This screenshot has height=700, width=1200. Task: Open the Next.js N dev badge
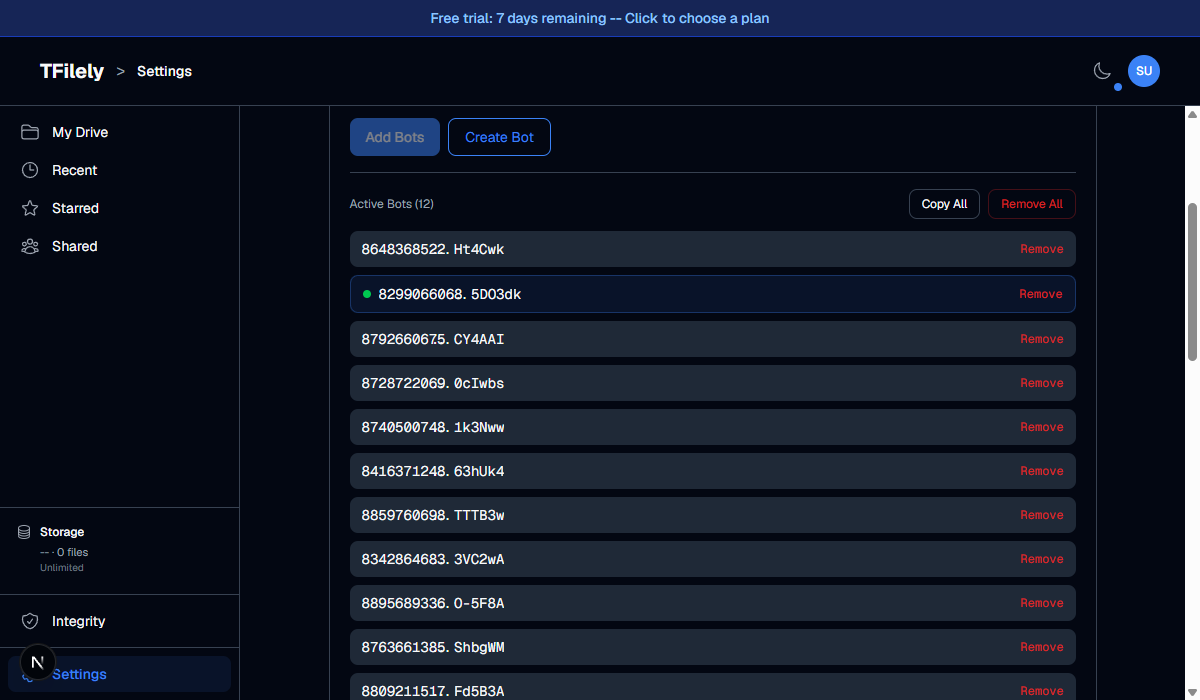37,662
